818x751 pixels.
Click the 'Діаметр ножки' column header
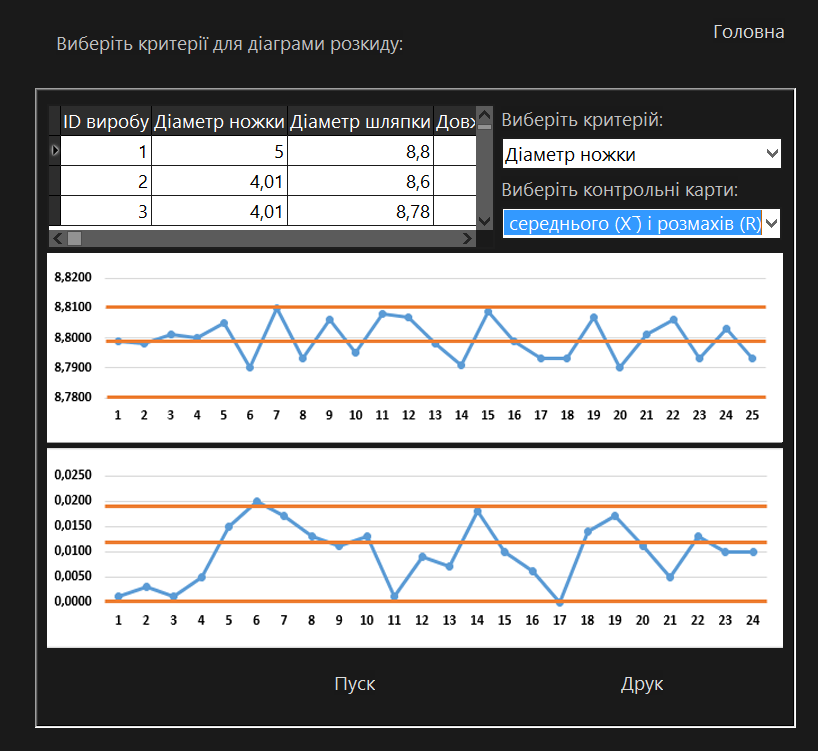point(220,122)
